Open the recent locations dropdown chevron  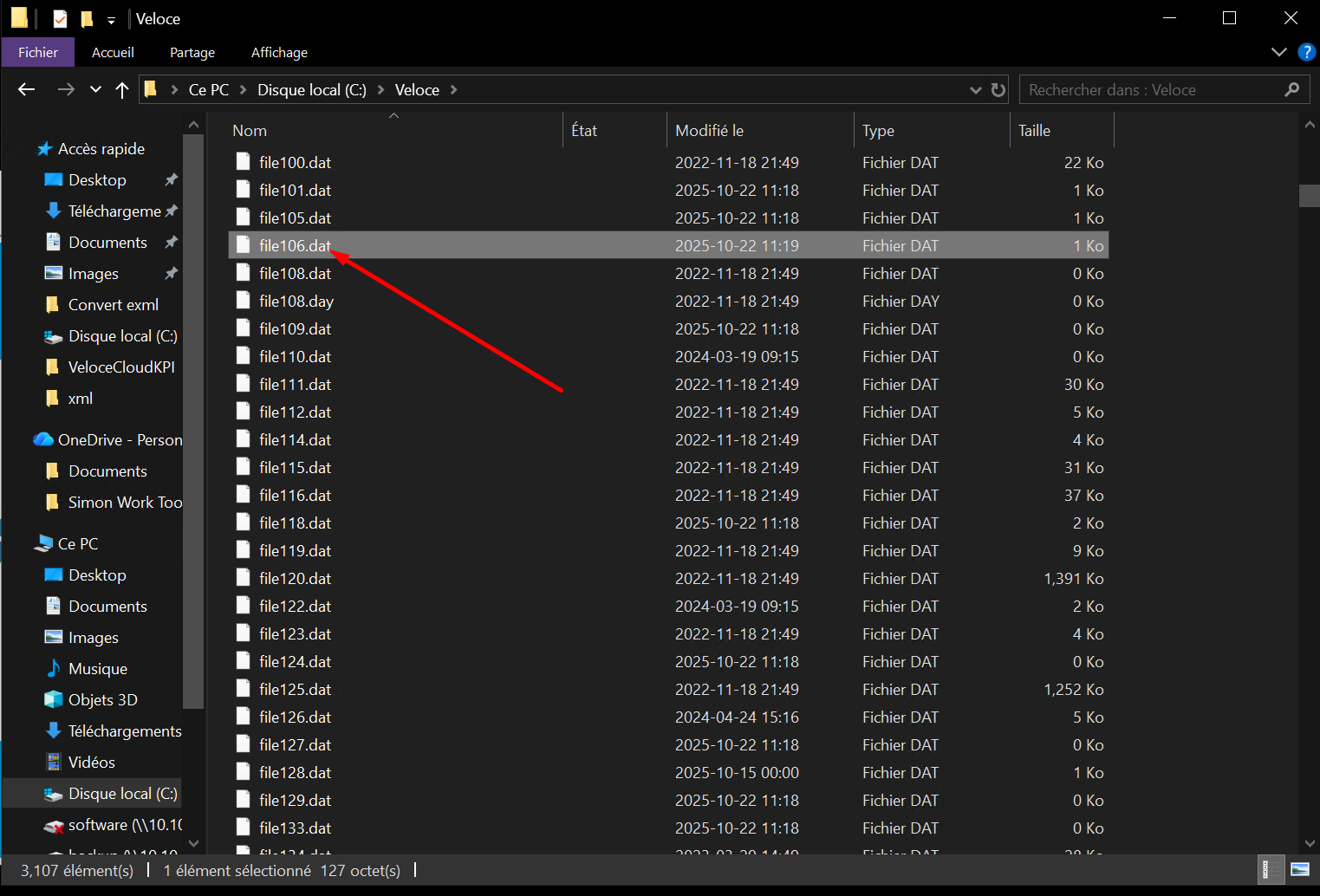[x=95, y=89]
